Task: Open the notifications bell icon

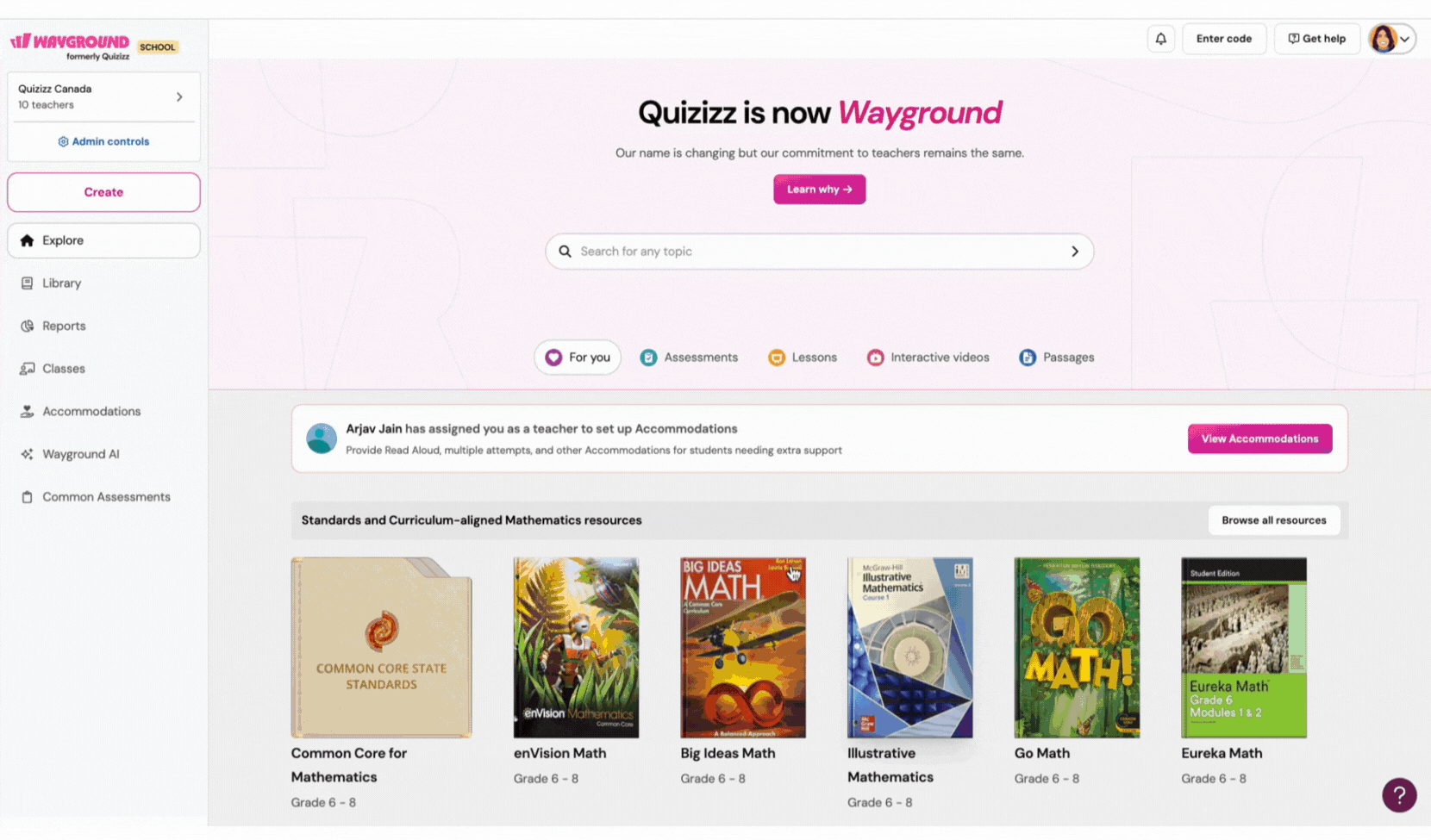Action: (1160, 39)
